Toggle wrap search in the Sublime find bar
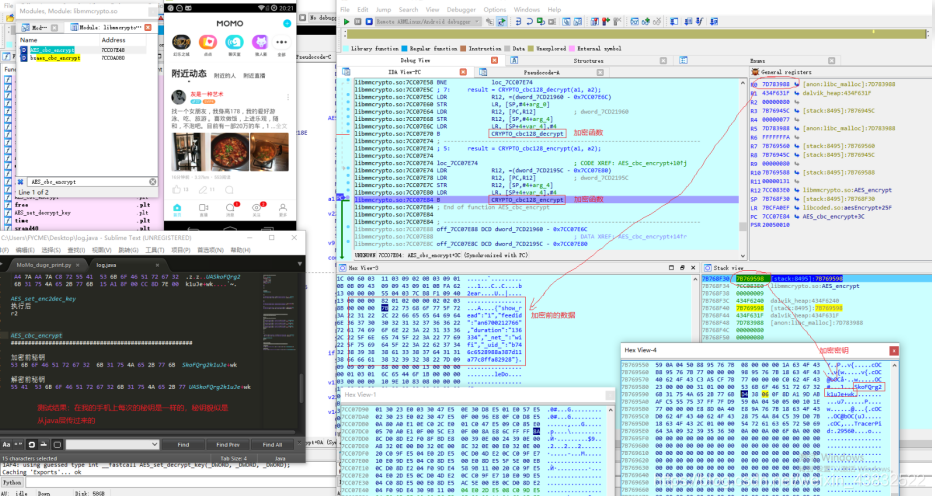This screenshot has width=935, height=499. click(x=32, y=445)
